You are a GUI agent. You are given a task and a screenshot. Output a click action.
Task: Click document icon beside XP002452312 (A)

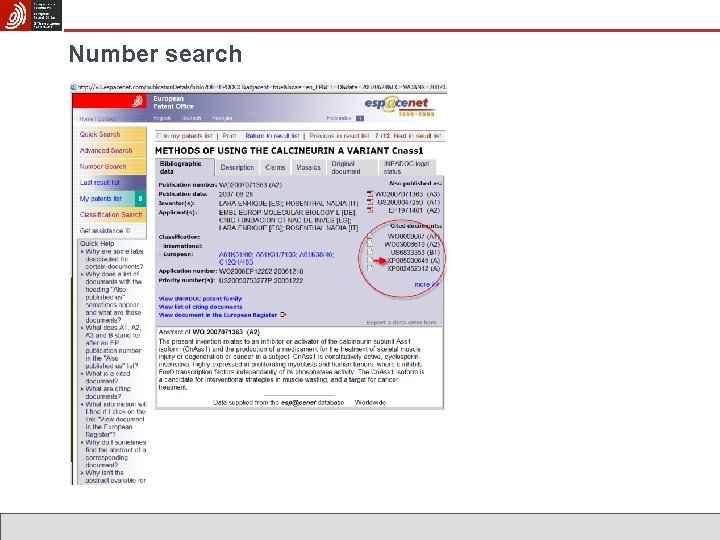370,268
